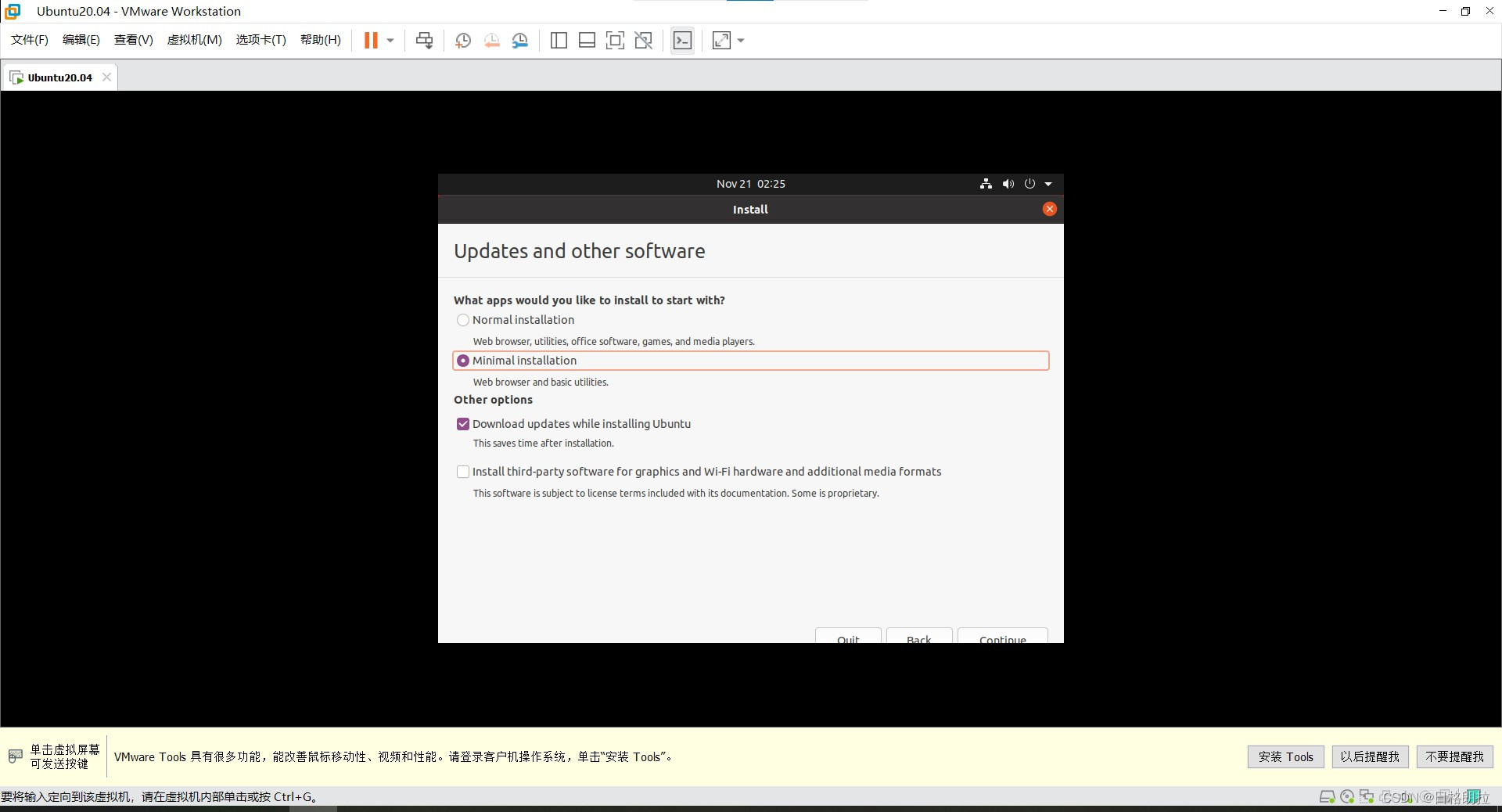Click the 以后提醒我 button
Image resolution: width=1502 pixels, height=812 pixels.
pyautogui.click(x=1370, y=756)
